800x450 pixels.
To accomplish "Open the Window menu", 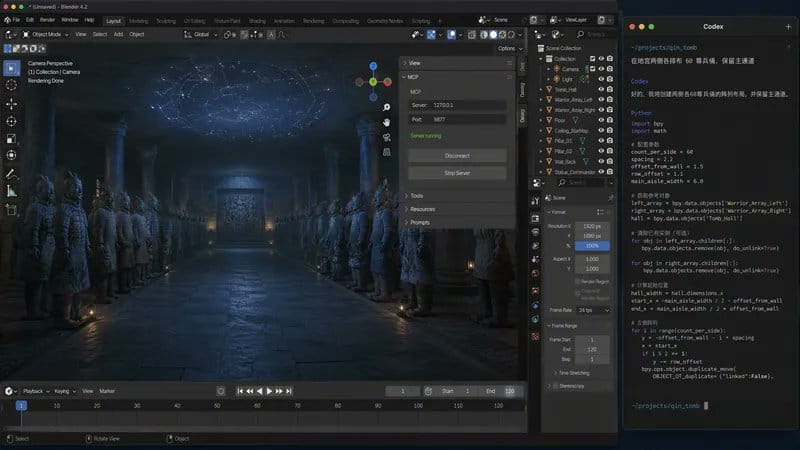I will tap(70, 20).
